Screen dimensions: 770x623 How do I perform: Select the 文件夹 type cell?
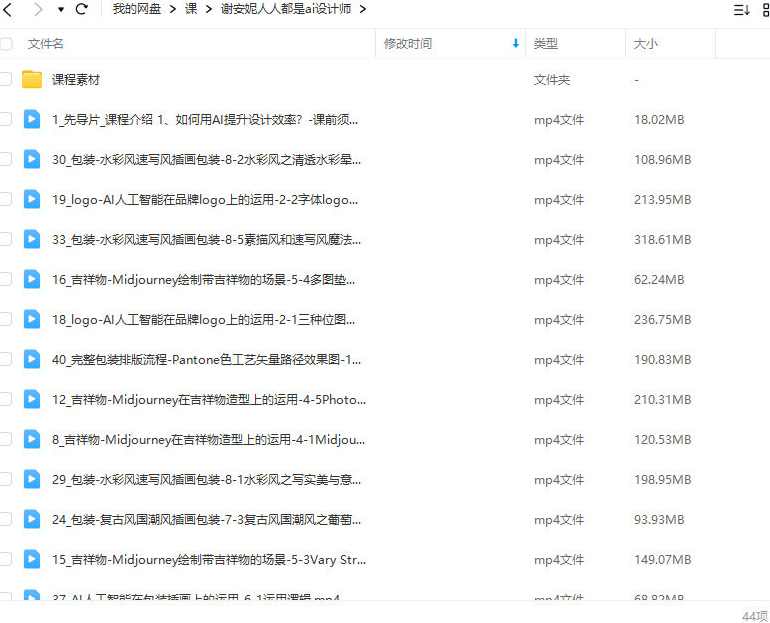pos(551,80)
